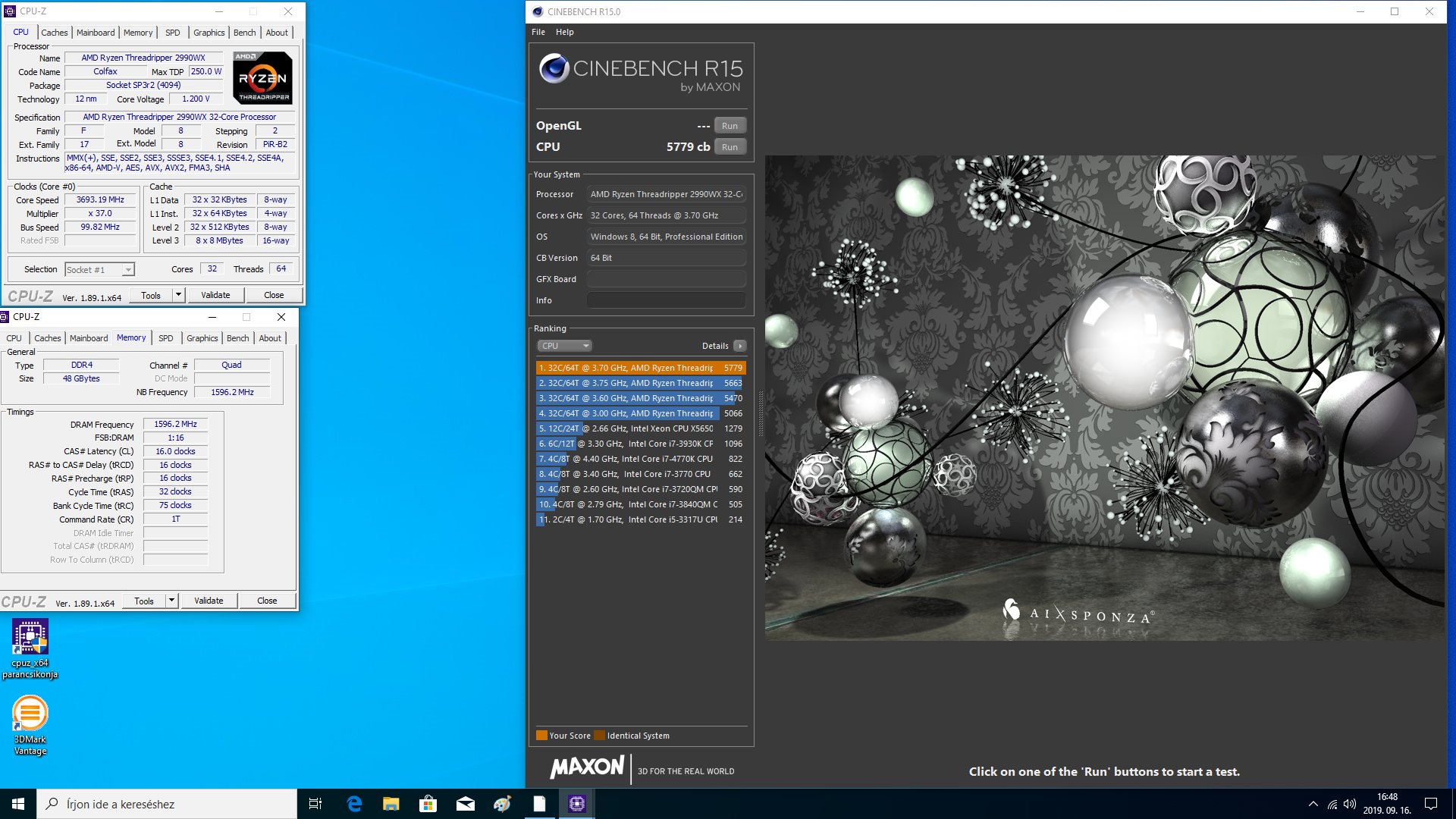This screenshot has width=1456, height=819.
Task: Open CPU ranking type dropdown
Action: 564,346
